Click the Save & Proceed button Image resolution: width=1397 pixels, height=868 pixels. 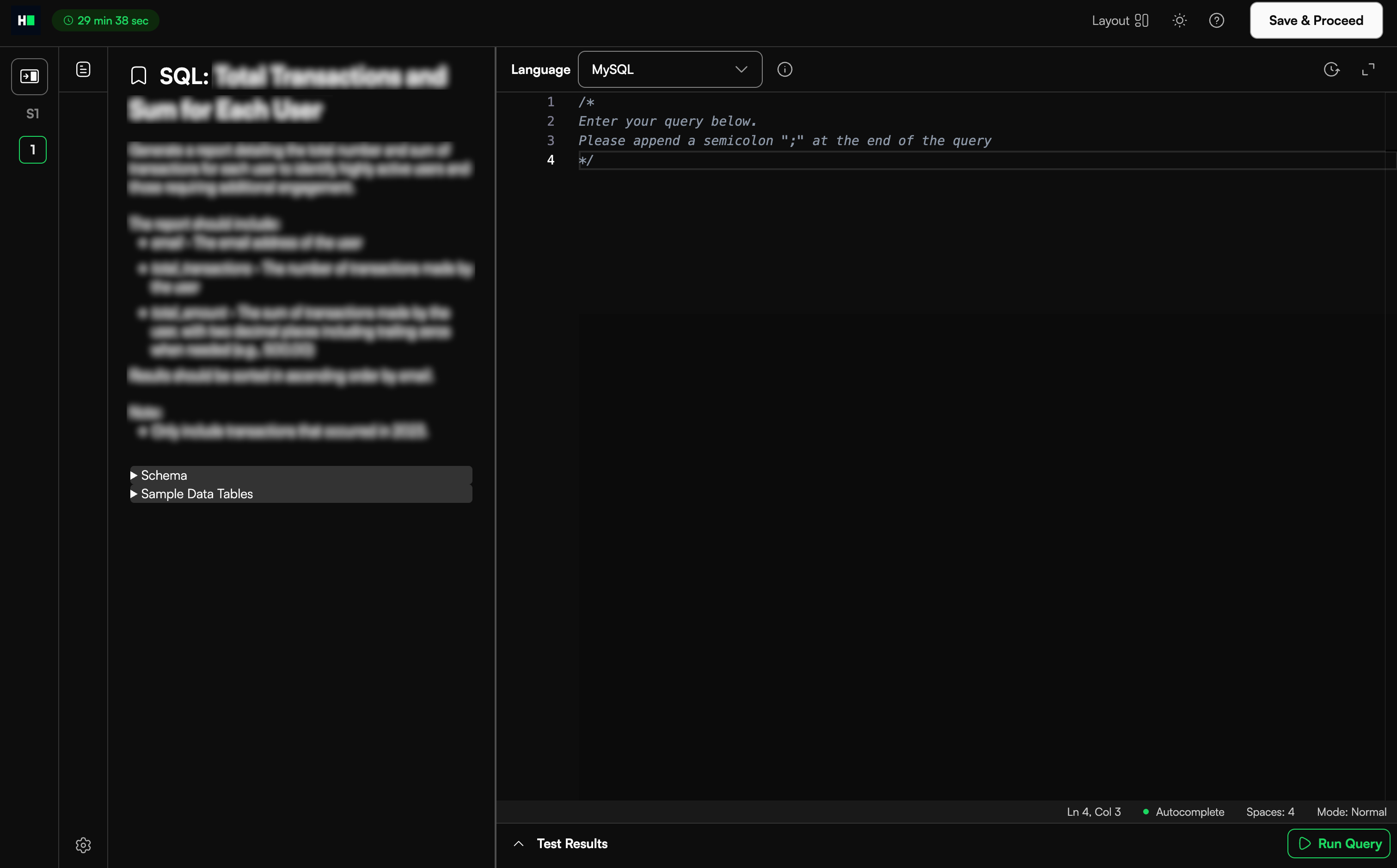(x=1316, y=21)
